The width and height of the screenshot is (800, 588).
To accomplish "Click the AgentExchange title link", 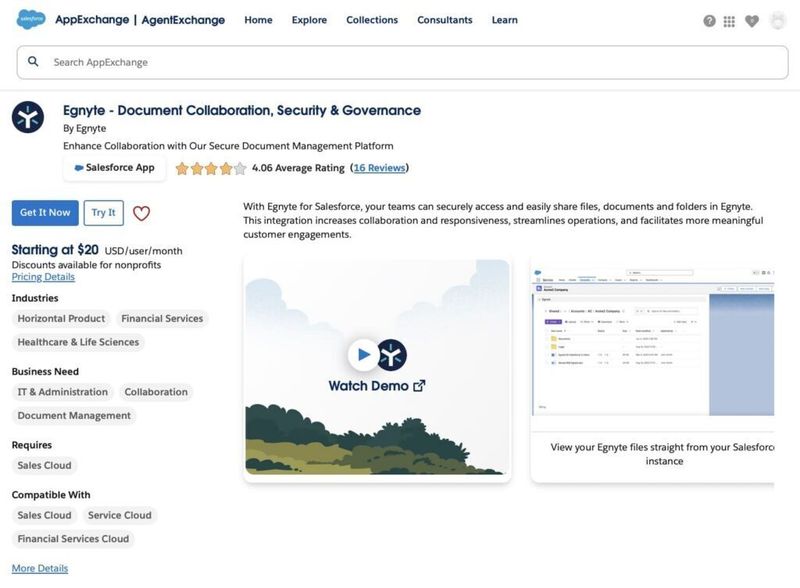I will coord(183,20).
